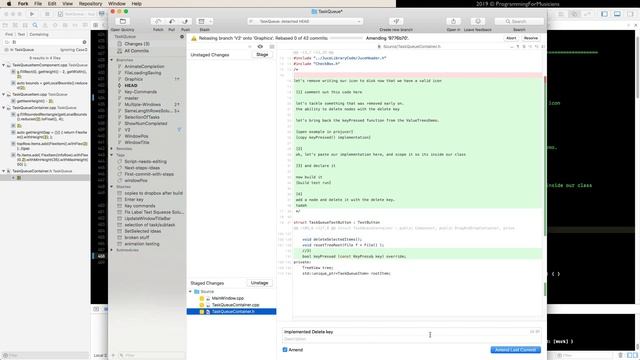Click the Stage button
This screenshot has height=360, width=640.
coord(262,55)
